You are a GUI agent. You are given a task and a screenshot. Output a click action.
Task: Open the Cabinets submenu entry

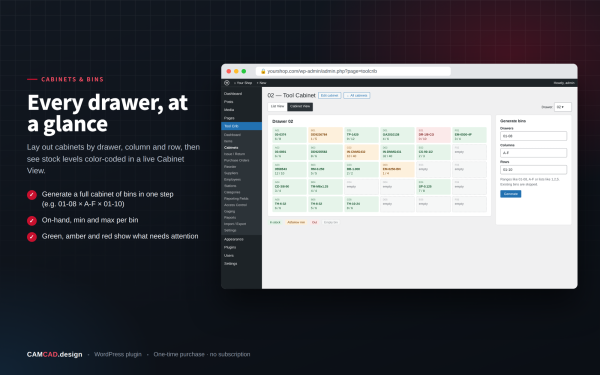[231, 147]
